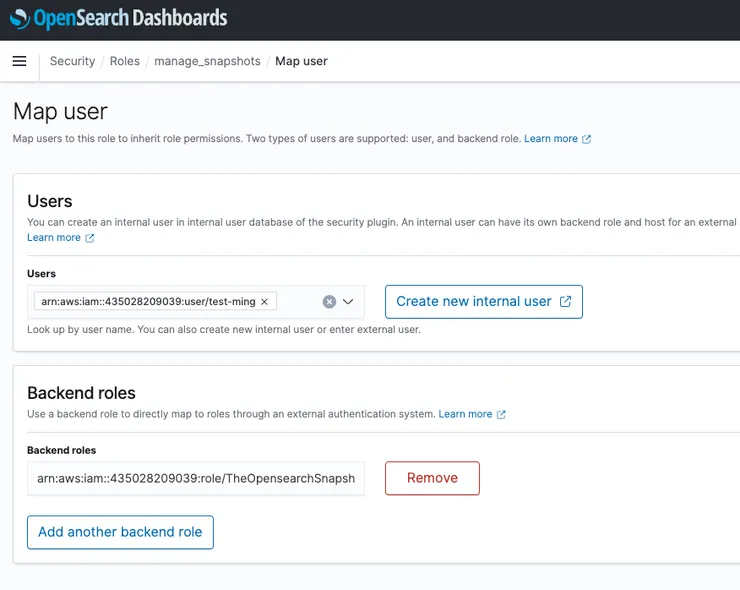Viewport: 740px width, 590px height.
Task: Open the hamburger navigation menu
Action: (x=19, y=61)
